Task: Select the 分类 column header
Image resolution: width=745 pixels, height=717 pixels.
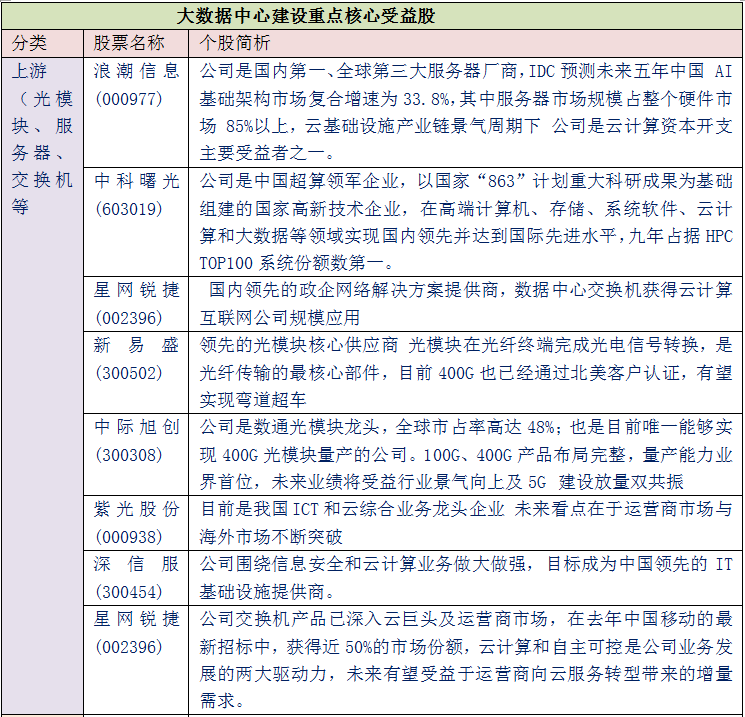Action: [29, 43]
